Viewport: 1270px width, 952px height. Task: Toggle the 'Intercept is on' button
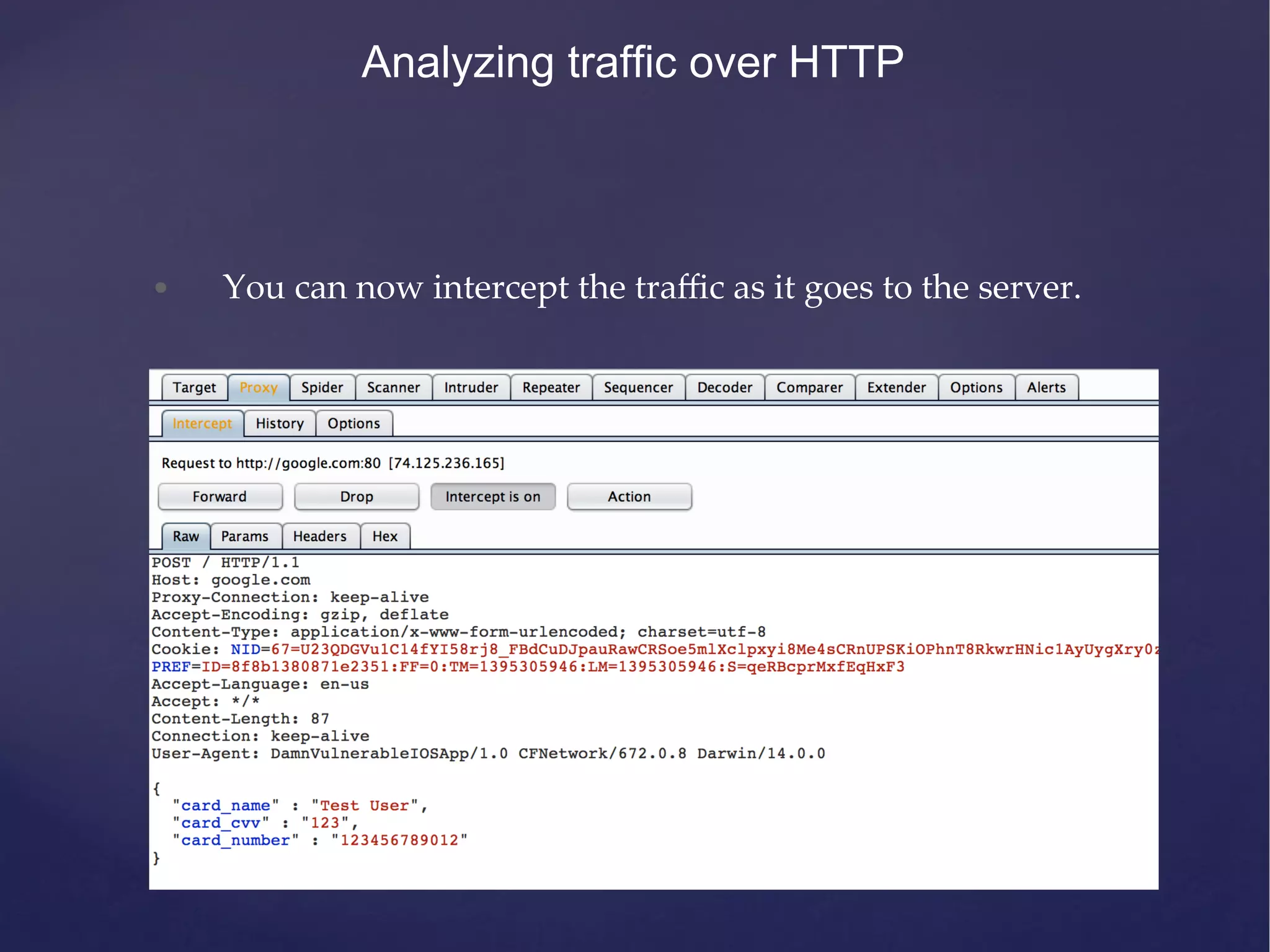pos(493,496)
